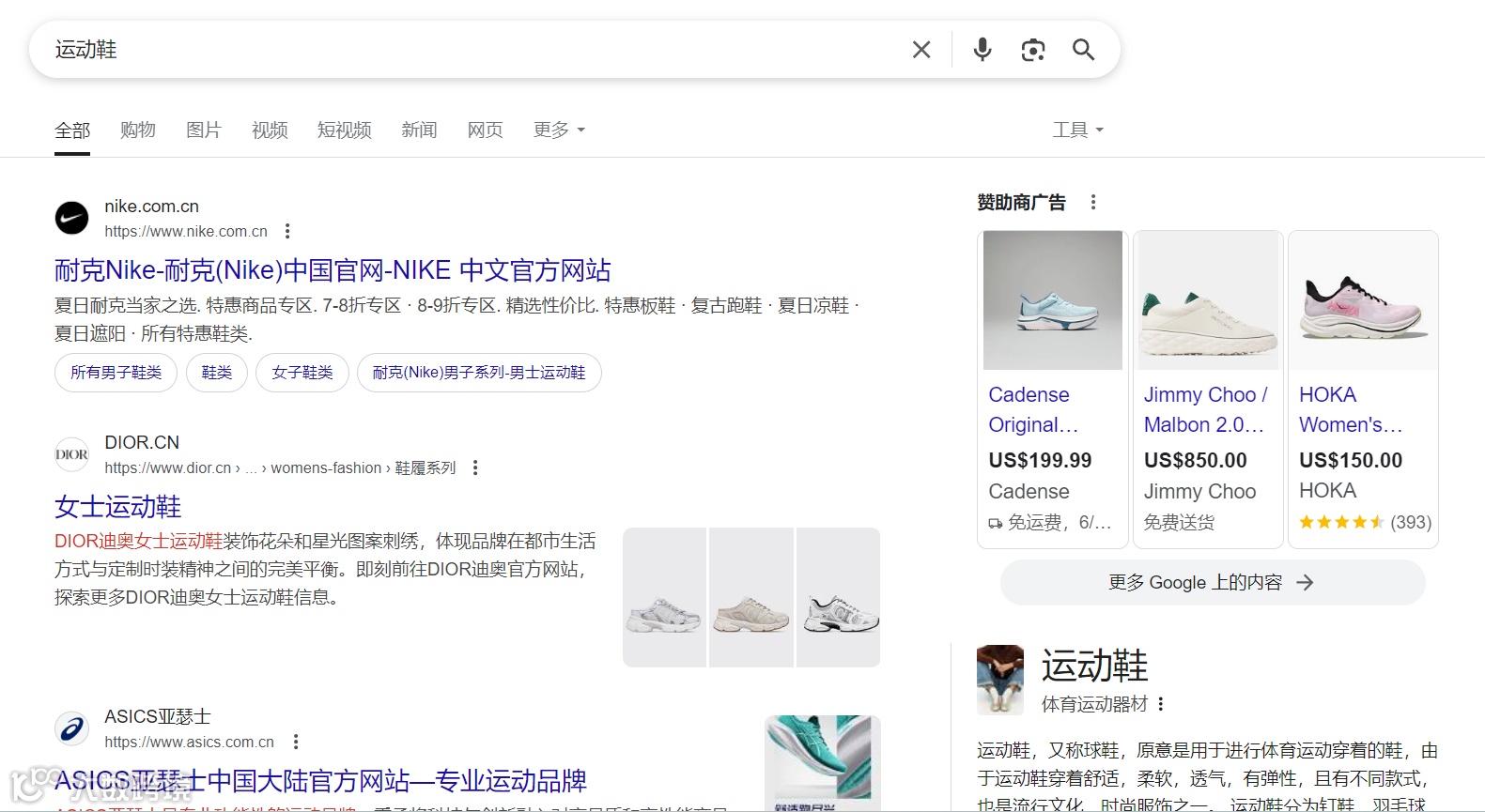Click the DIOR favicon
Image resolution: width=1485 pixels, height=812 pixels.
click(71, 454)
